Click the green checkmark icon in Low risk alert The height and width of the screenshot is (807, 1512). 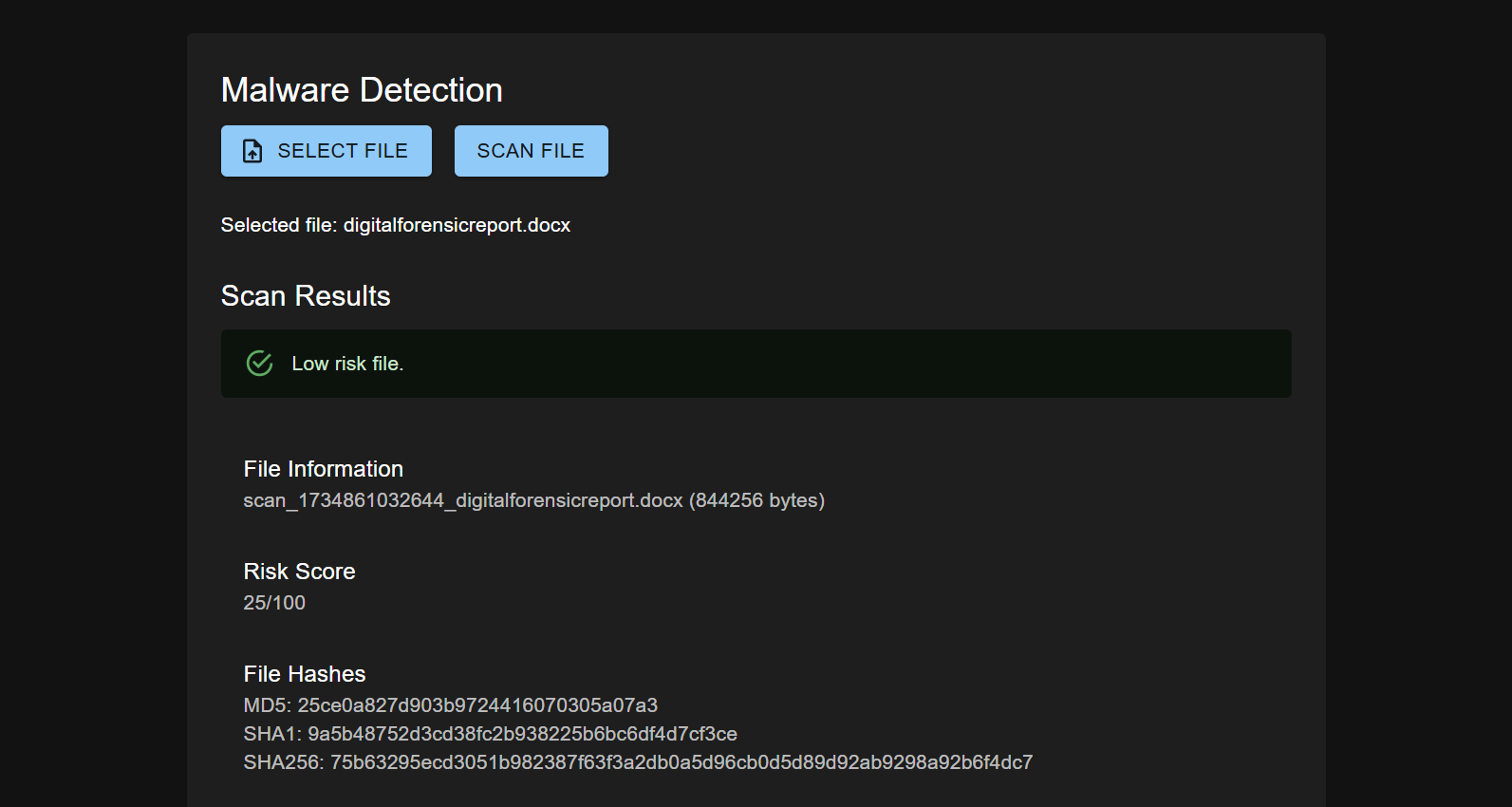coord(259,364)
